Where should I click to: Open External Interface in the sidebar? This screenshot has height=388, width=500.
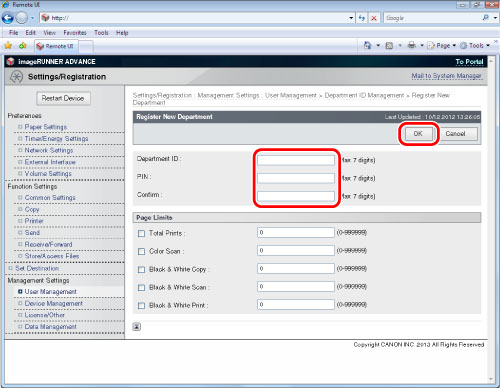point(50,162)
